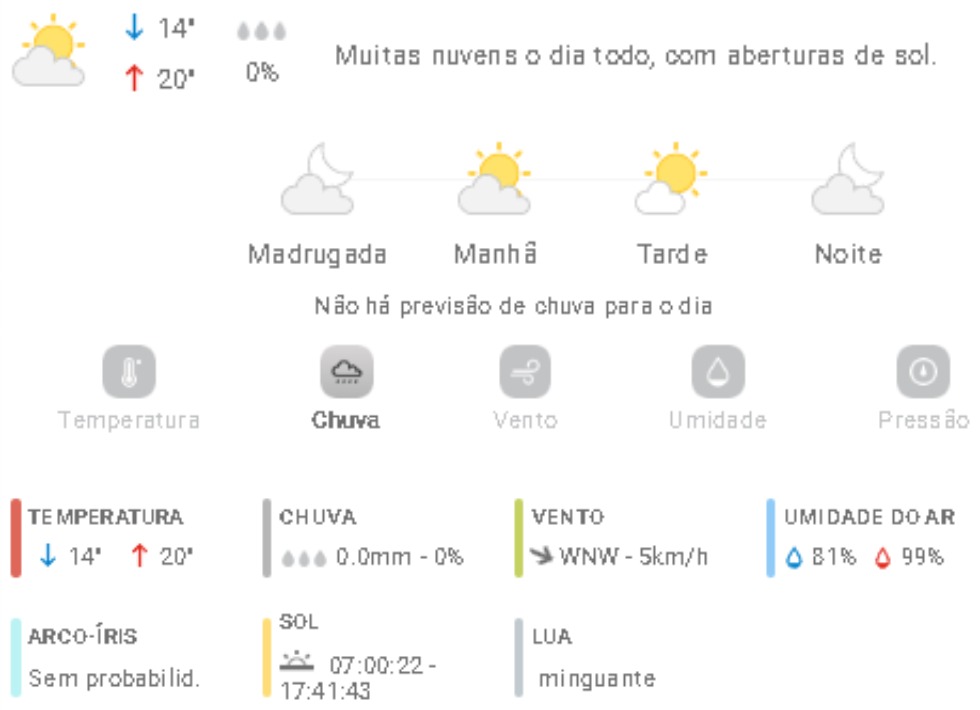Click the Vento wind icon

525,372
